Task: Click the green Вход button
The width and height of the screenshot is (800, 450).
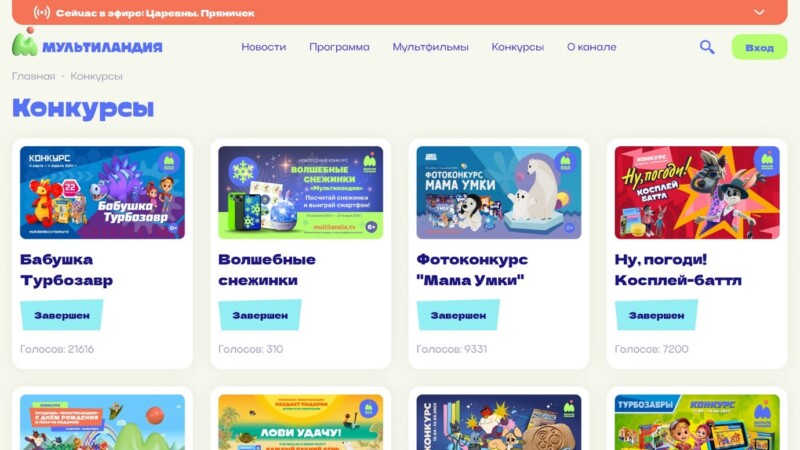Action: click(x=759, y=47)
